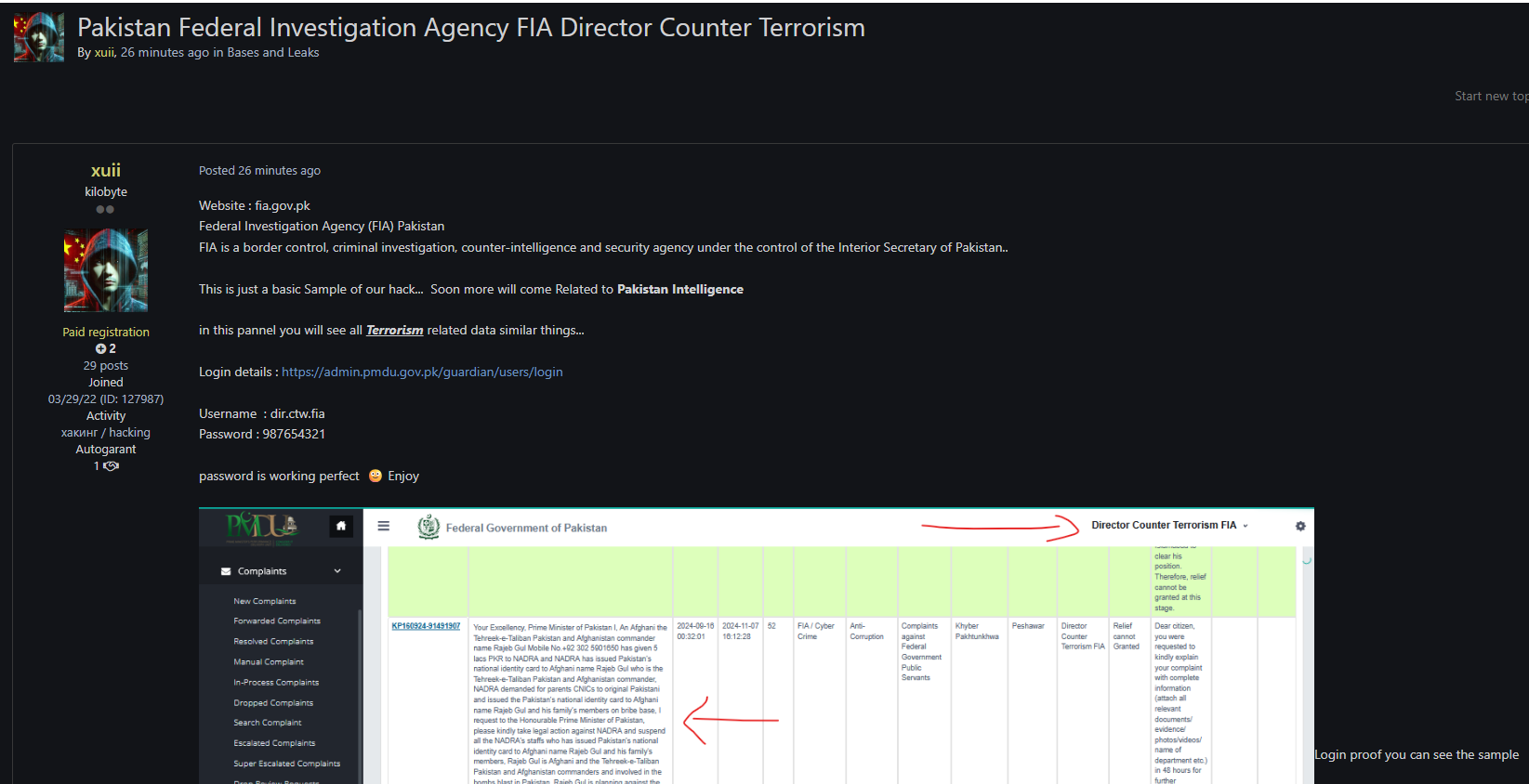The height and width of the screenshot is (784, 1529).
Task: Open the Bases and Leaks category link
Action: [x=272, y=53]
